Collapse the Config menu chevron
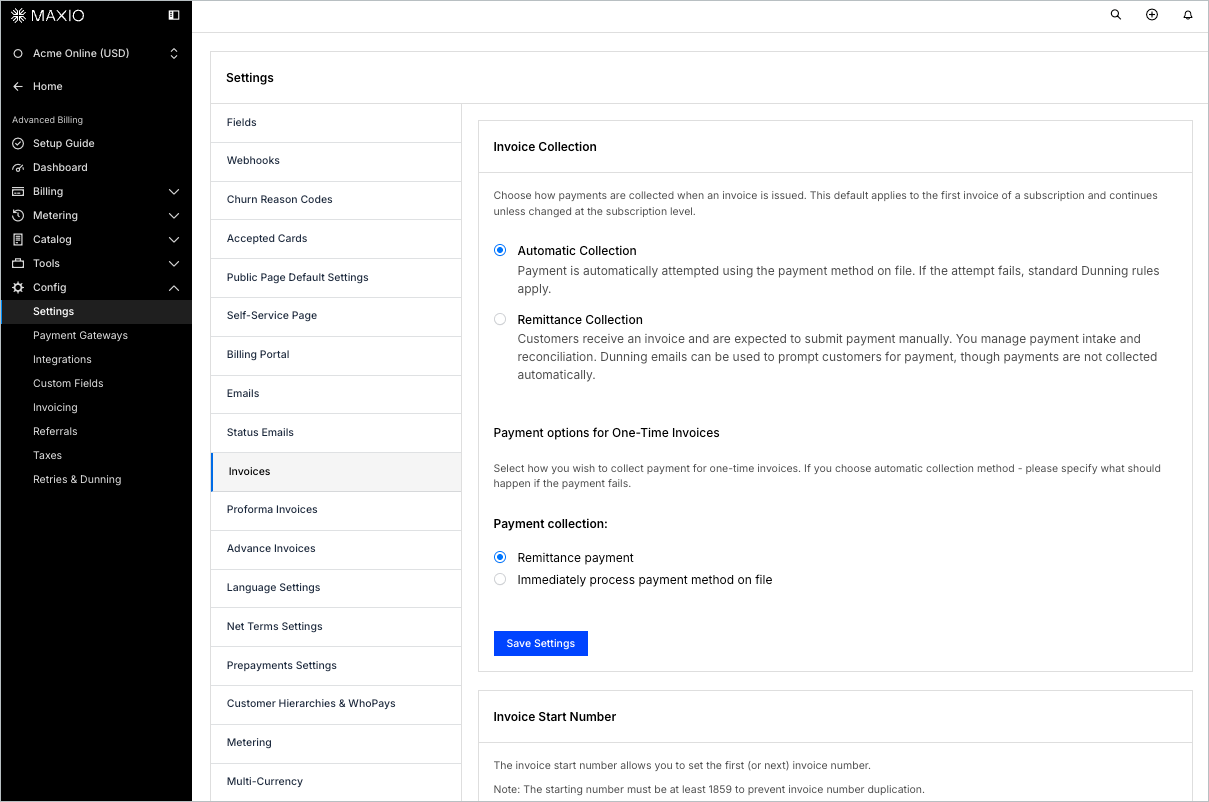This screenshot has width=1209, height=802. (174, 287)
